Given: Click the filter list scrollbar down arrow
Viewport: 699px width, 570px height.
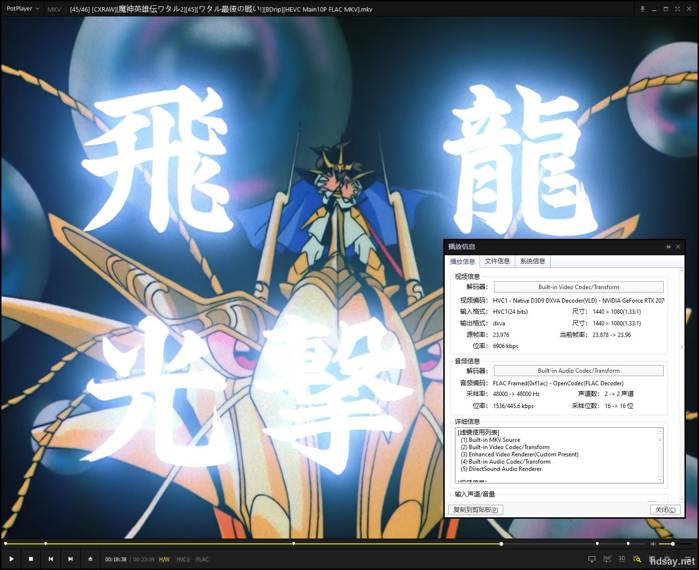Looking at the screenshot, I should 660,480.
